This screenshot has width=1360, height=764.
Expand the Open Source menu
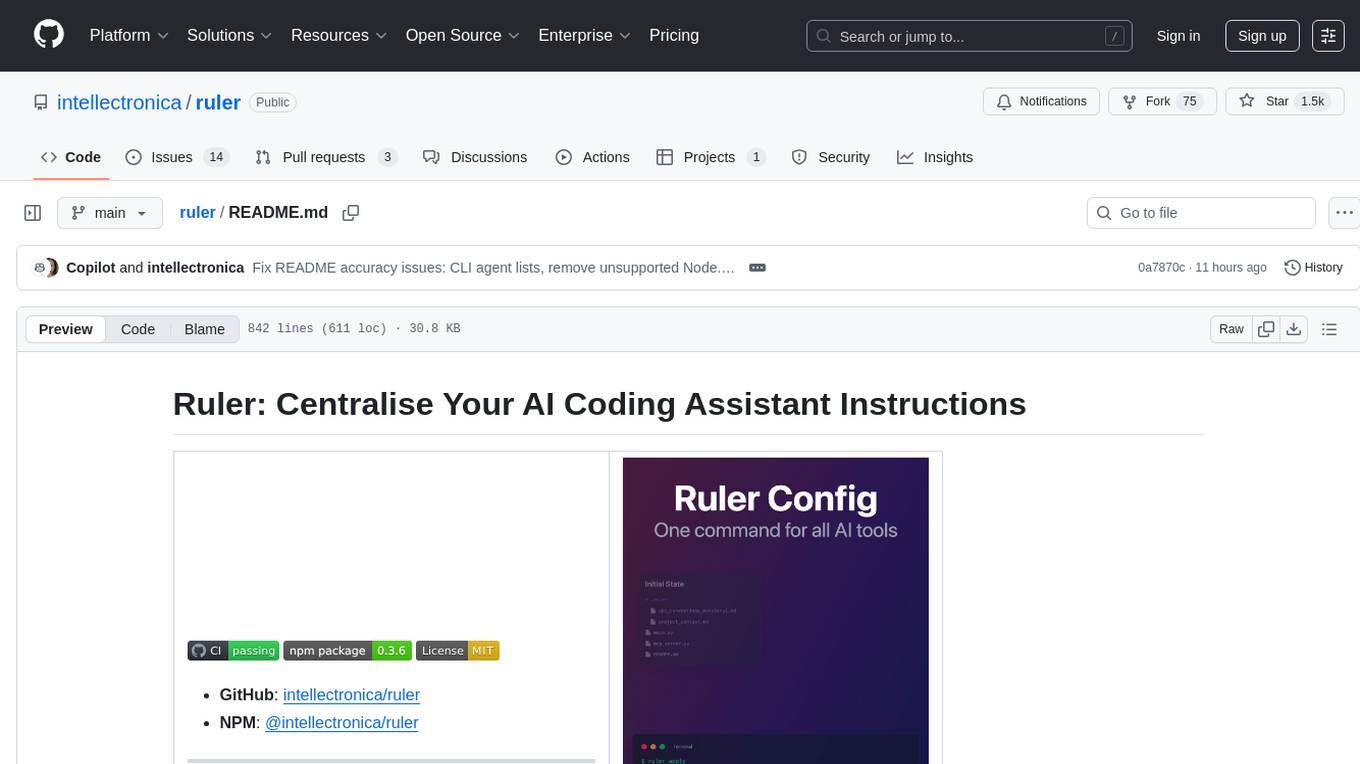pos(463,35)
